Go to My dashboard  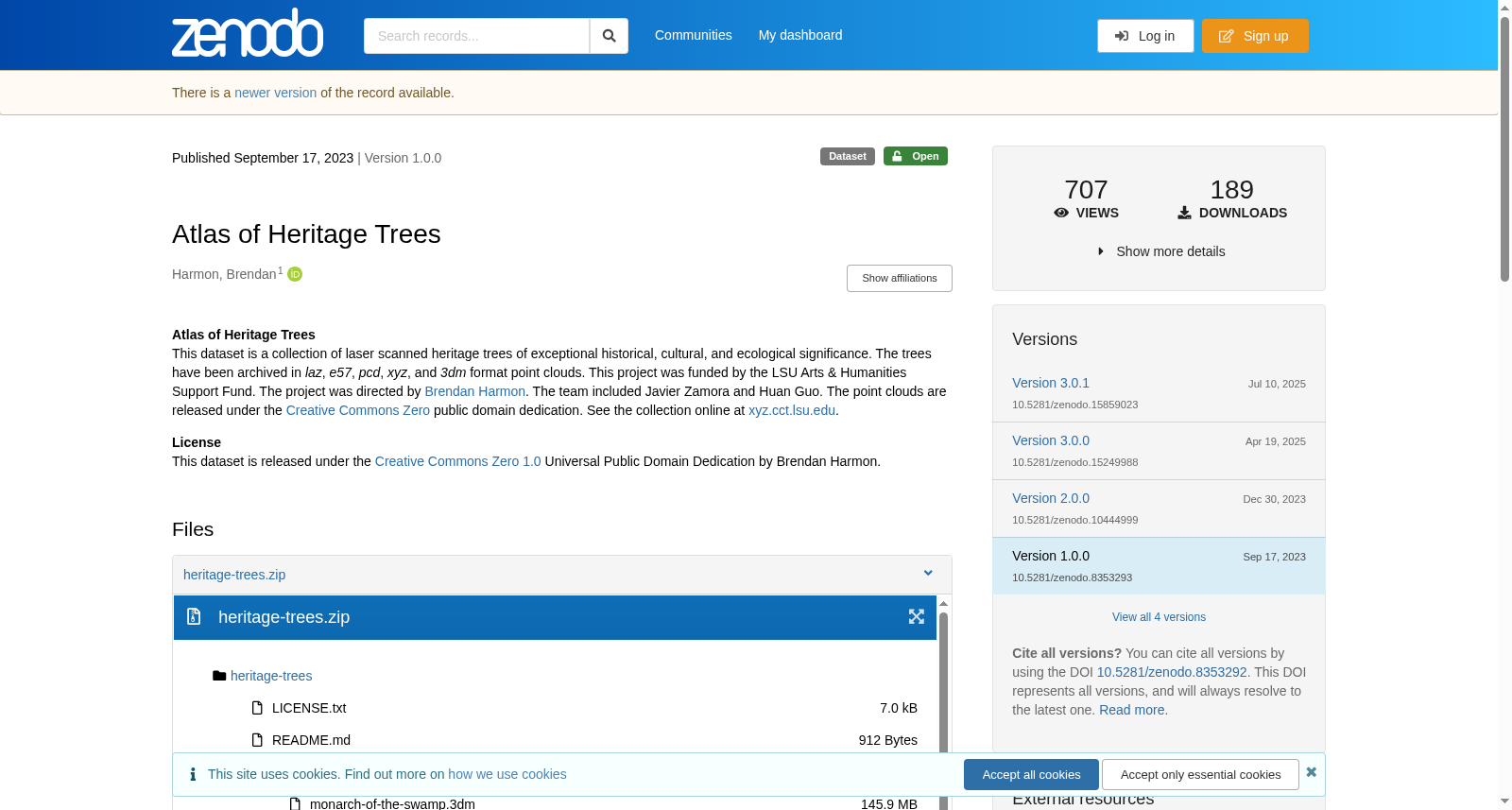click(800, 35)
